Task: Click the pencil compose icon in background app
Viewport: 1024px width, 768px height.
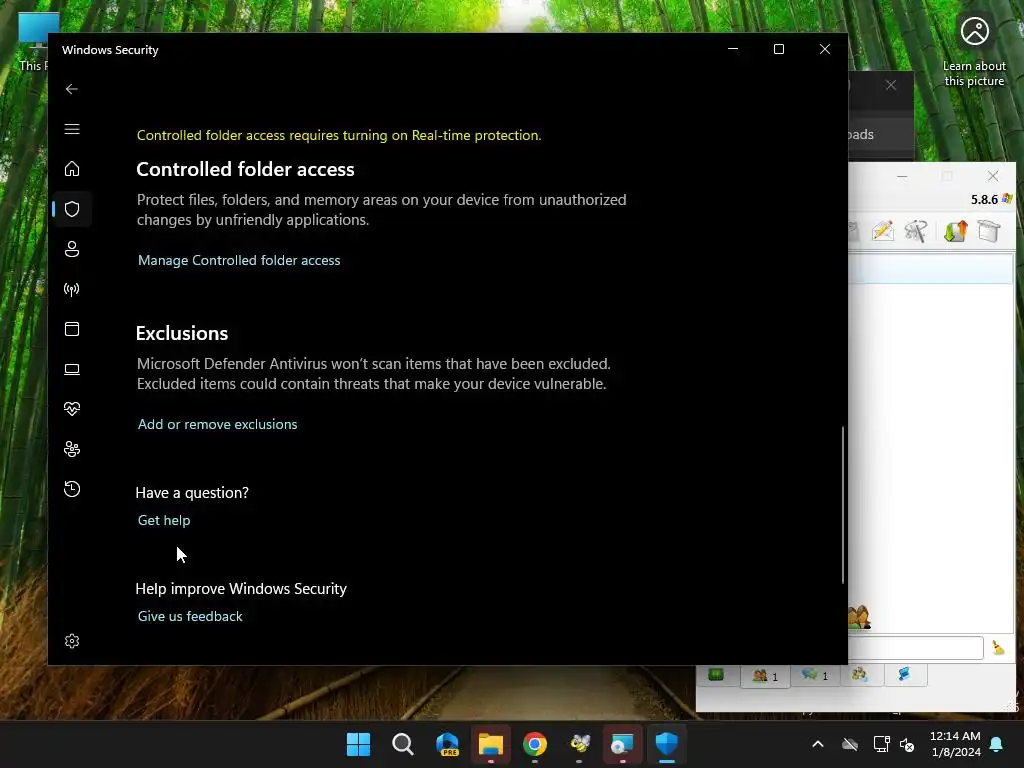Action: pos(882,231)
